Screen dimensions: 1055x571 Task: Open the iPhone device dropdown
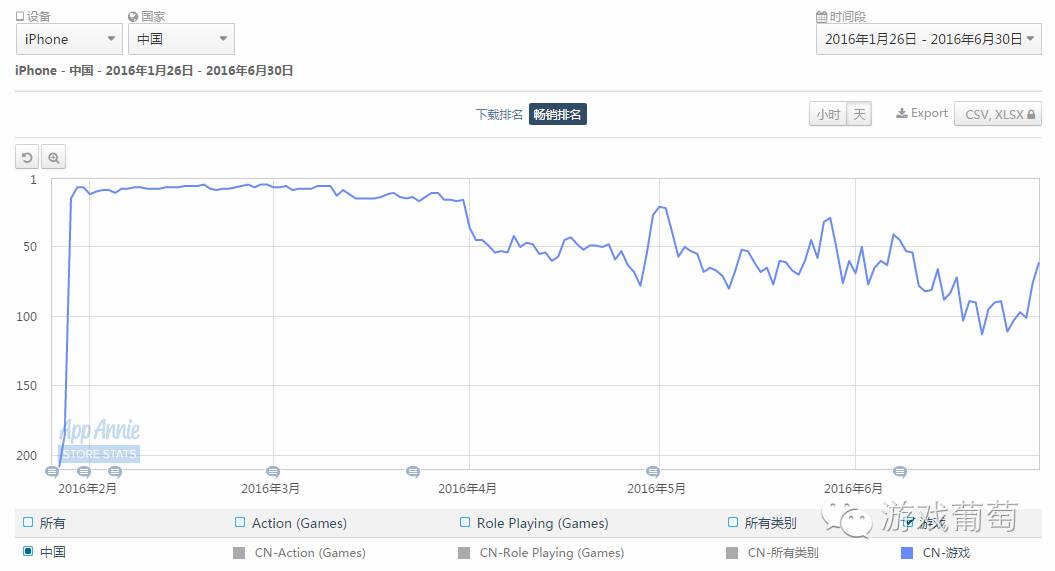tap(69, 39)
